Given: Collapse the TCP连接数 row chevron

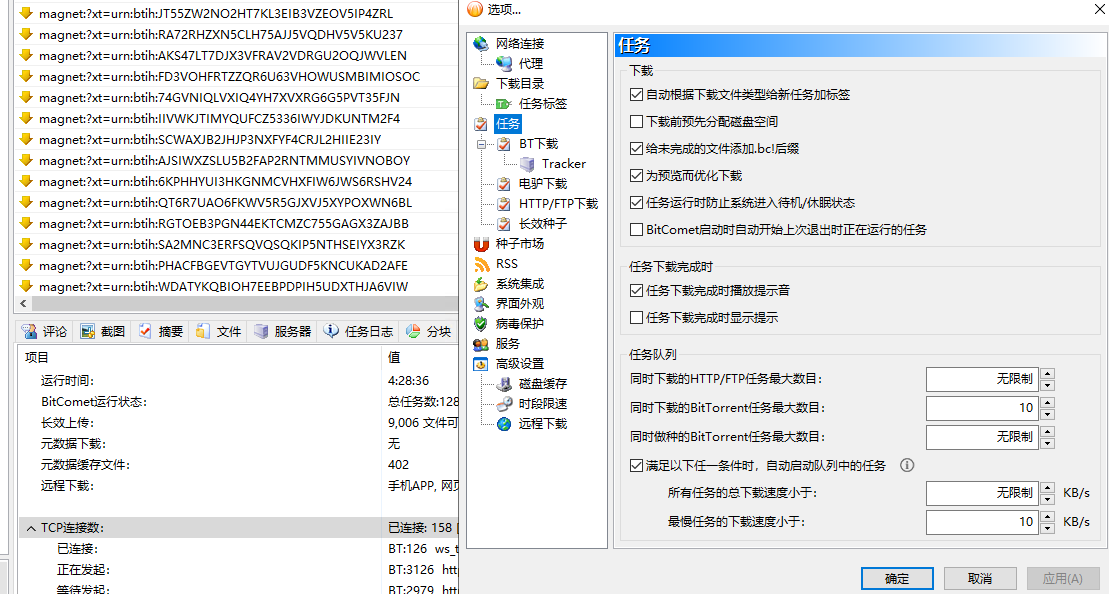Looking at the screenshot, I should click(31, 528).
